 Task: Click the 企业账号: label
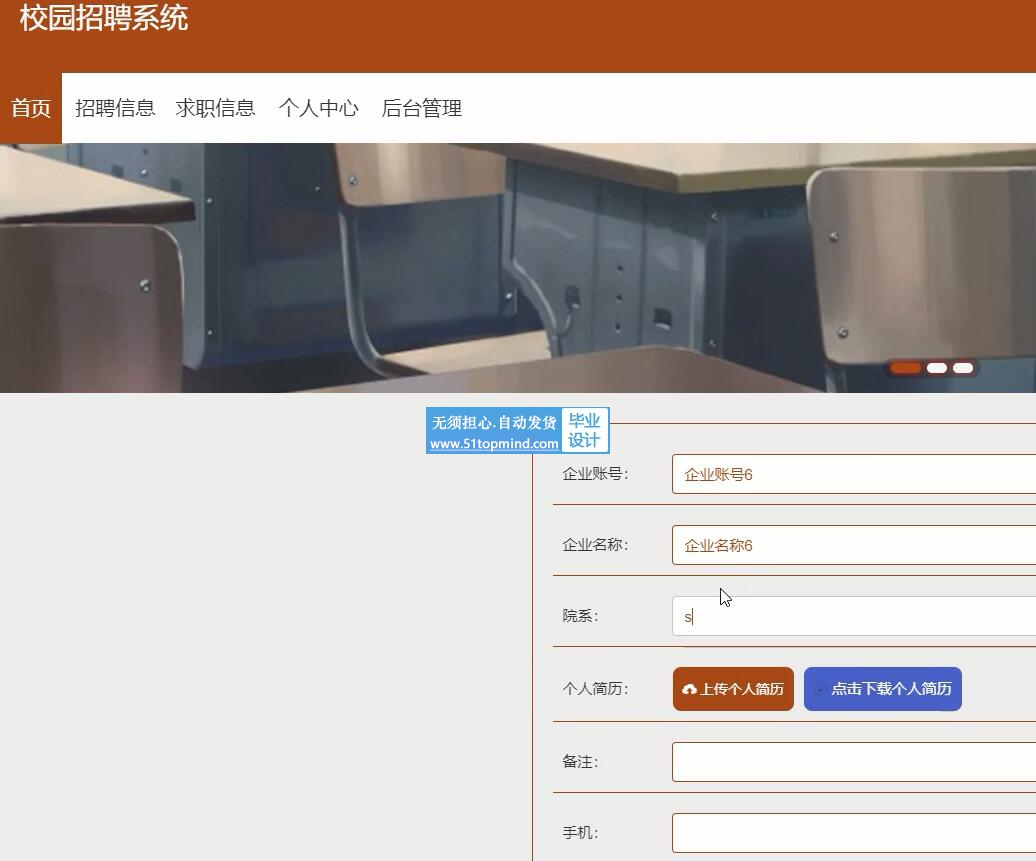tap(595, 474)
